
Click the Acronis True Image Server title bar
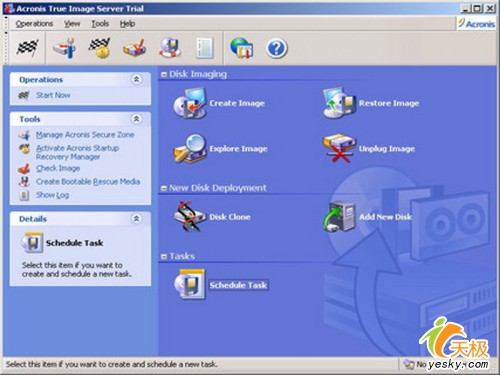click(250, 9)
